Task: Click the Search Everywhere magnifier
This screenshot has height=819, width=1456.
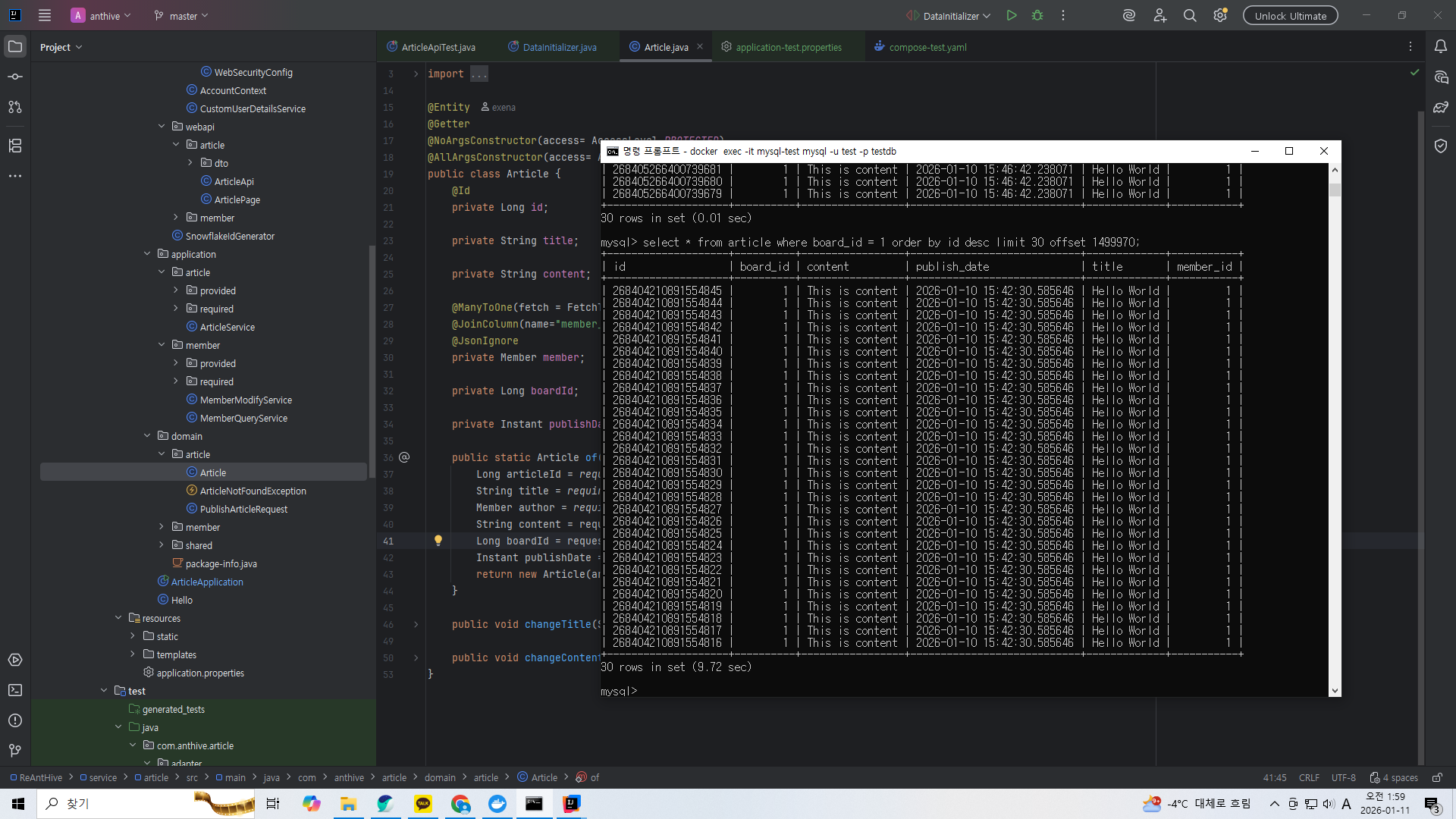Action: [x=1190, y=15]
